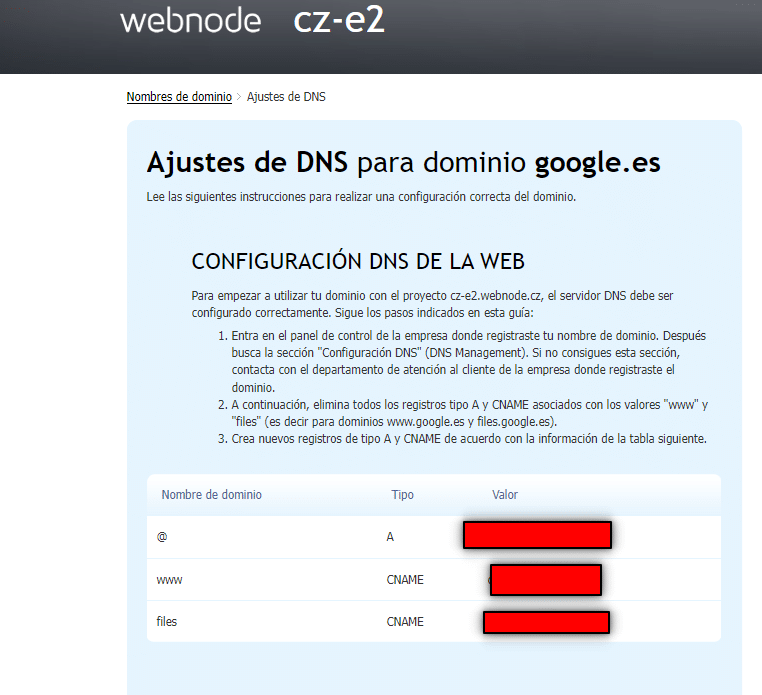The image size is (762, 695).
Task: Open the Nombres de dominio breadcrumb link
Action: 179,97
